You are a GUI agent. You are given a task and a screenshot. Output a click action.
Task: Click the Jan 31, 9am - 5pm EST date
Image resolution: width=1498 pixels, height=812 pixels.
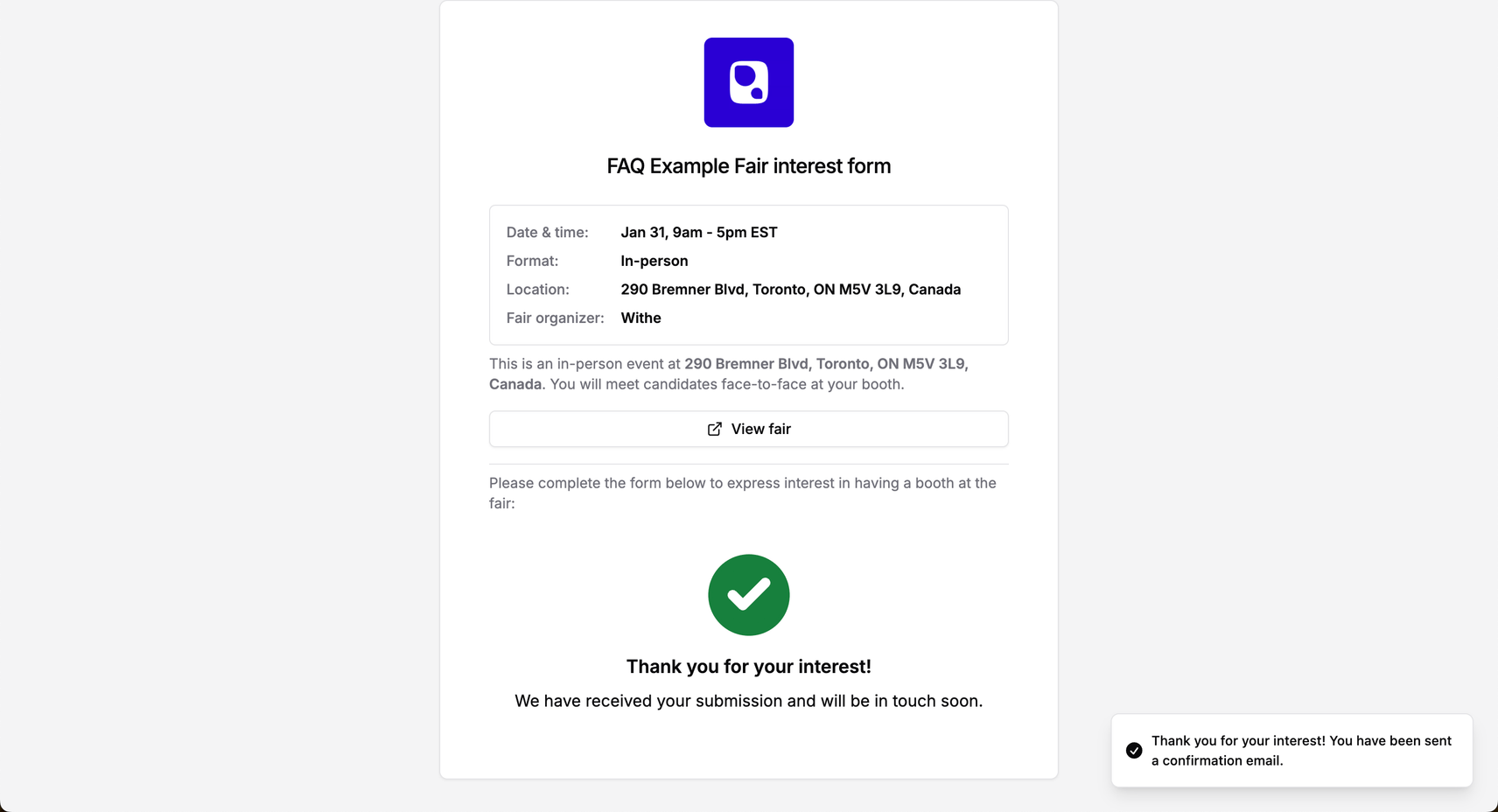[699, 232]
